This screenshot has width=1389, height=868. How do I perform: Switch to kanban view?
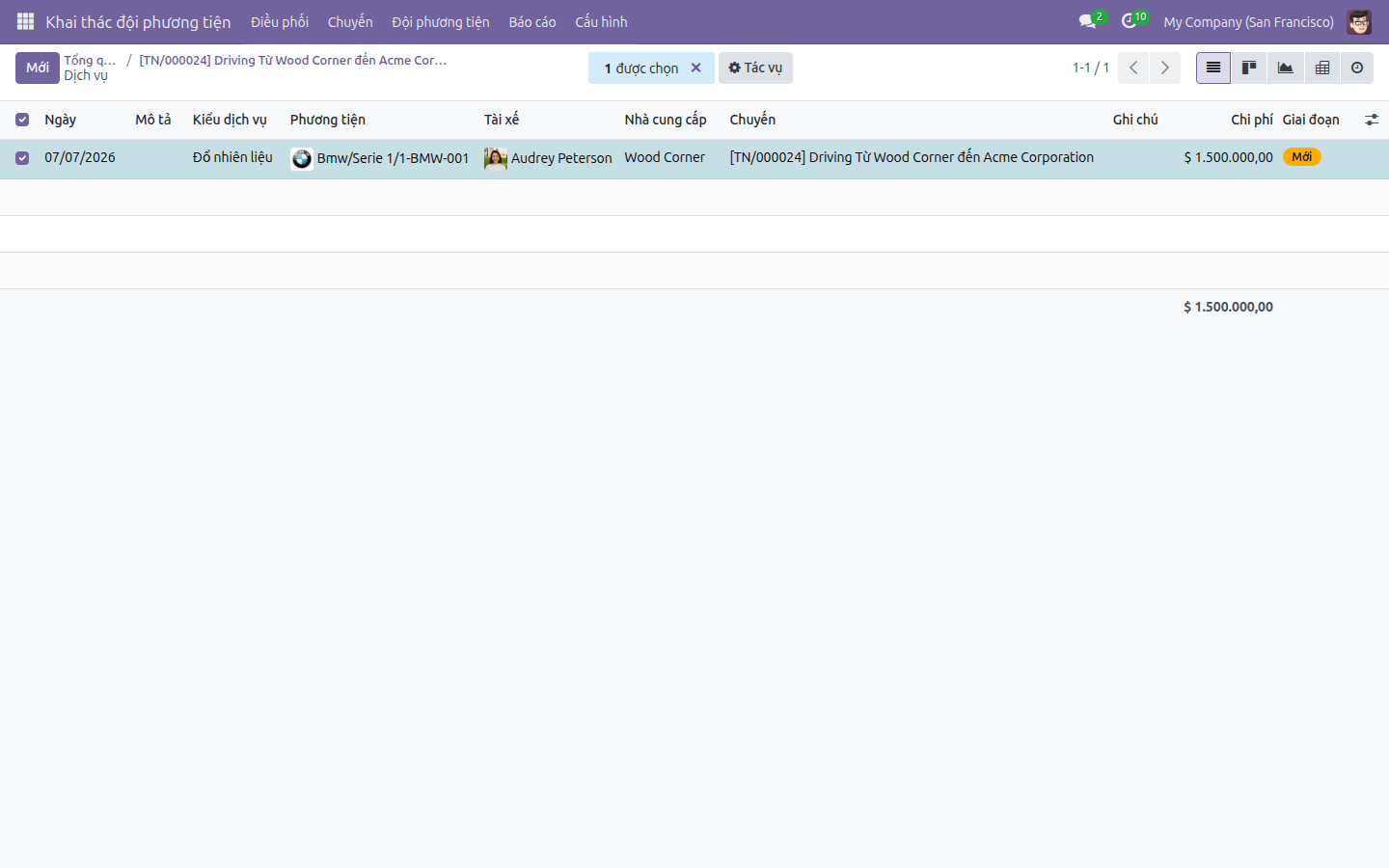pos(1249,68)
